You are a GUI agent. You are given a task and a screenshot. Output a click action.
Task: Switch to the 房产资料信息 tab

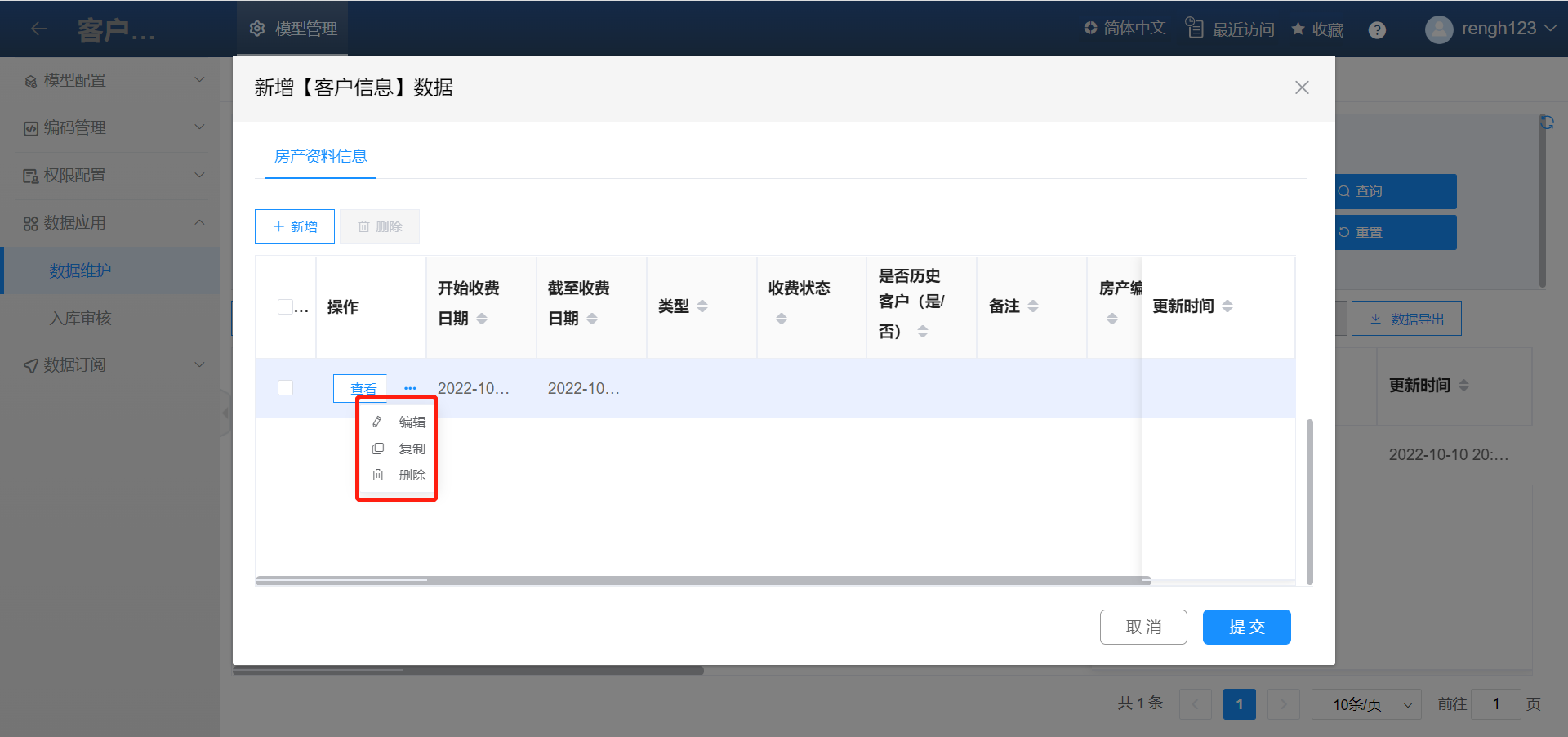pos(320,156)
